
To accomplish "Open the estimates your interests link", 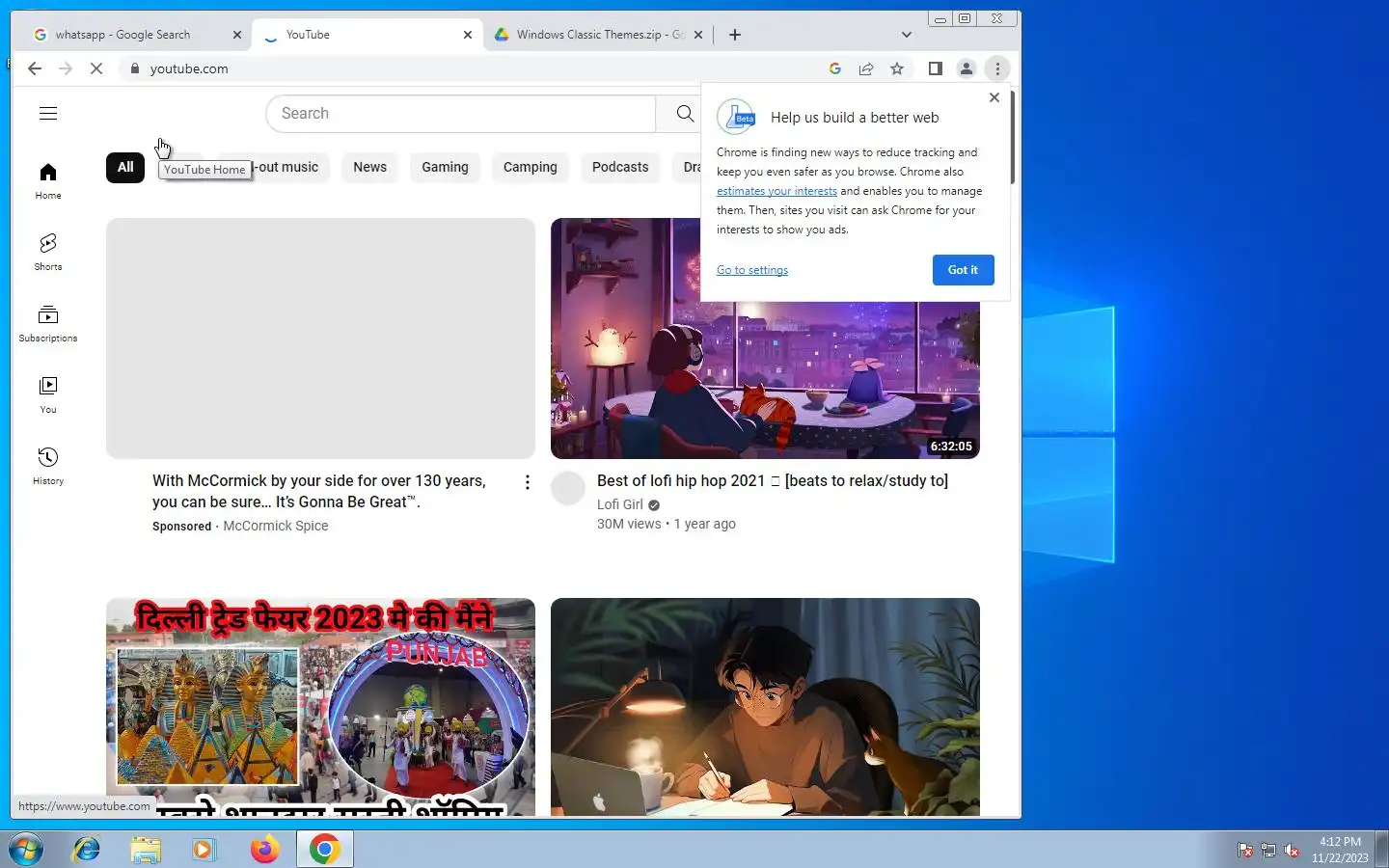I will (776, 191).
